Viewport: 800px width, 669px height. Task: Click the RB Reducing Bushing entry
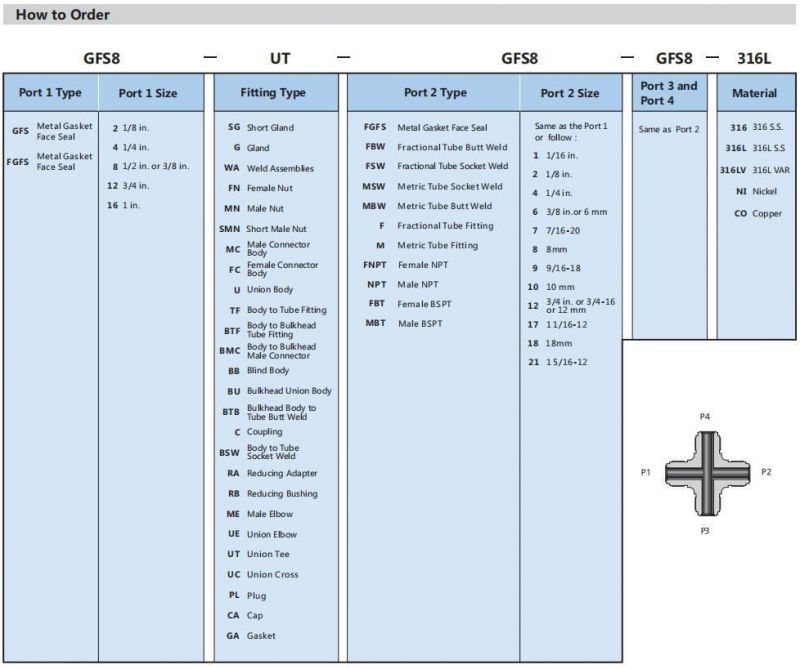(273, 494)
